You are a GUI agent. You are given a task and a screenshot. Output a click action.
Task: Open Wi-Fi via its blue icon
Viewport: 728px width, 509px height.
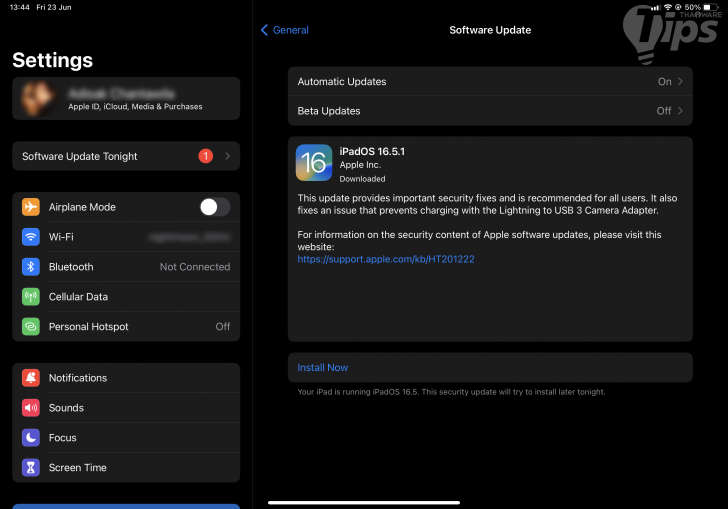point(31,237)
